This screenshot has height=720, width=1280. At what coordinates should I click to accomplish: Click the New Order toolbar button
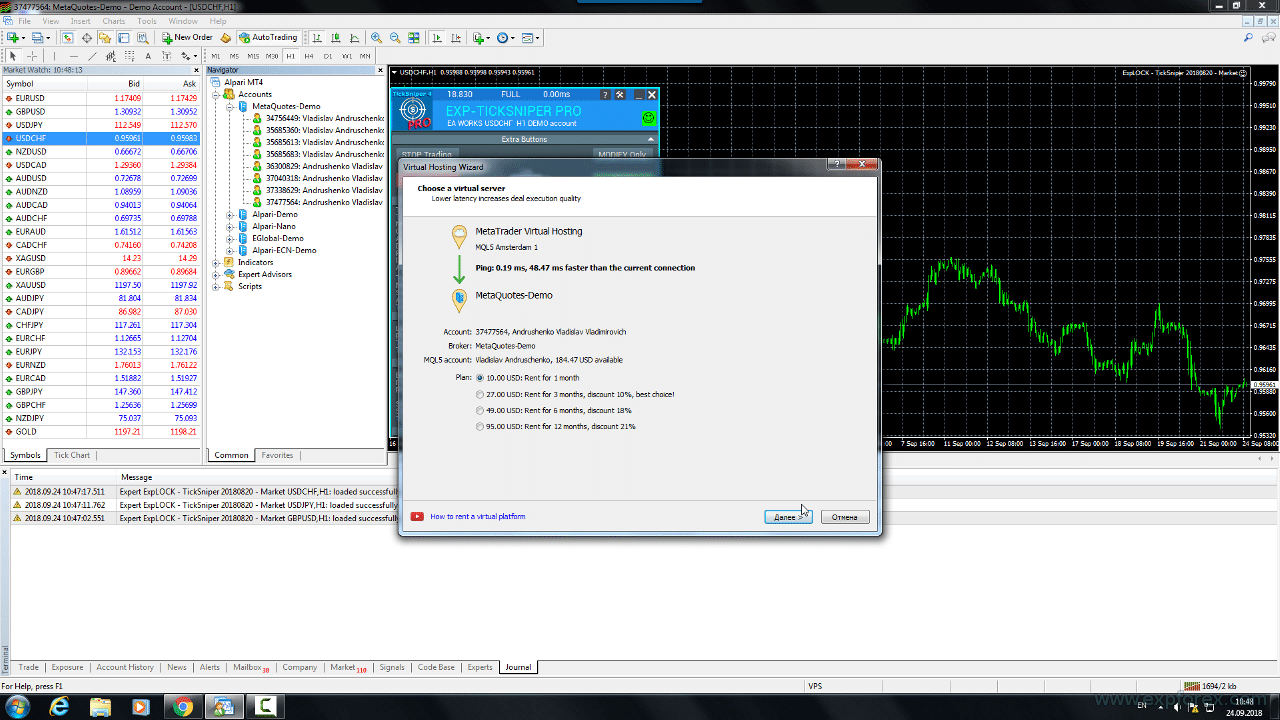pyautogui.click(x=188, y=38)
